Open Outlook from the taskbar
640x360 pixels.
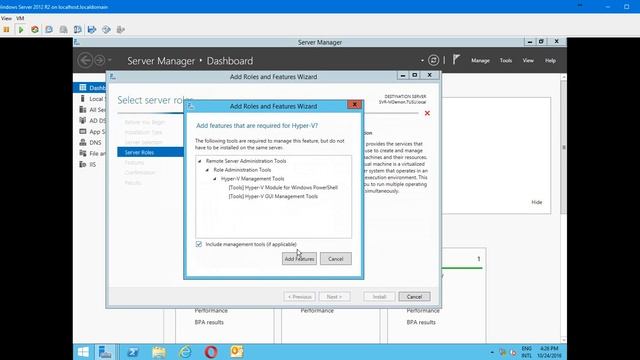pos(237,352)
